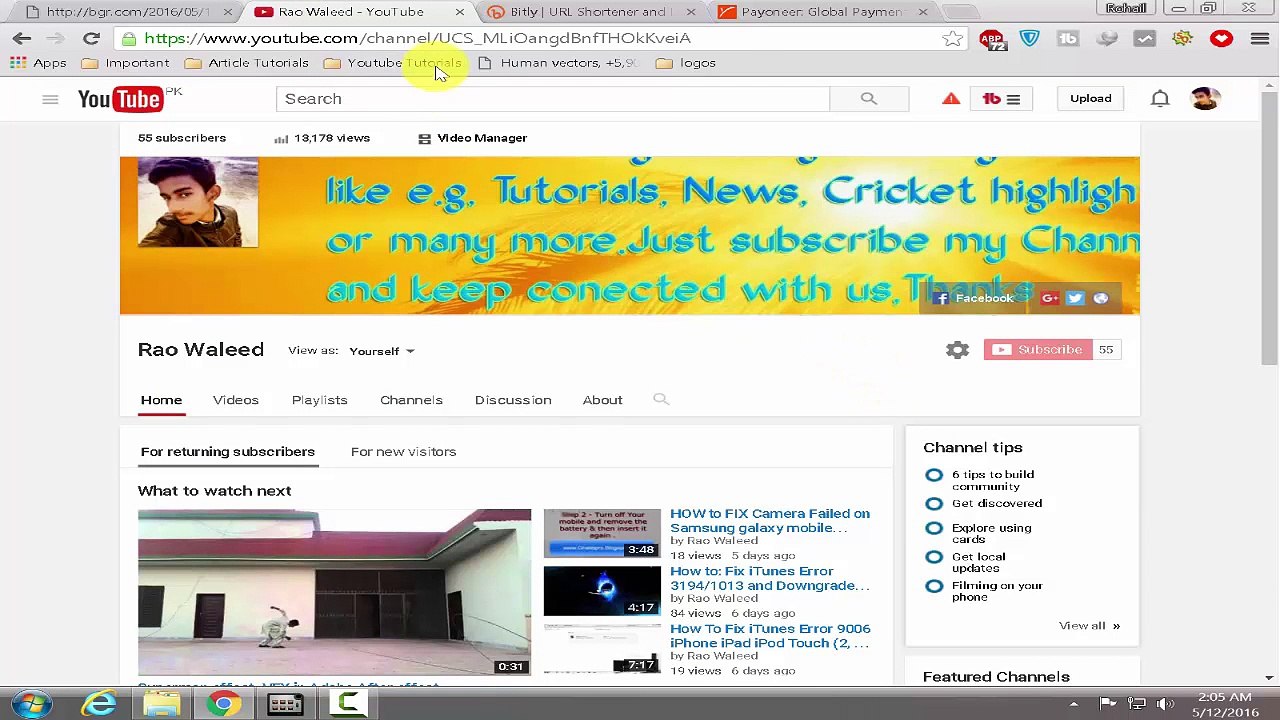Click the '55 subscribers' count

182,138
